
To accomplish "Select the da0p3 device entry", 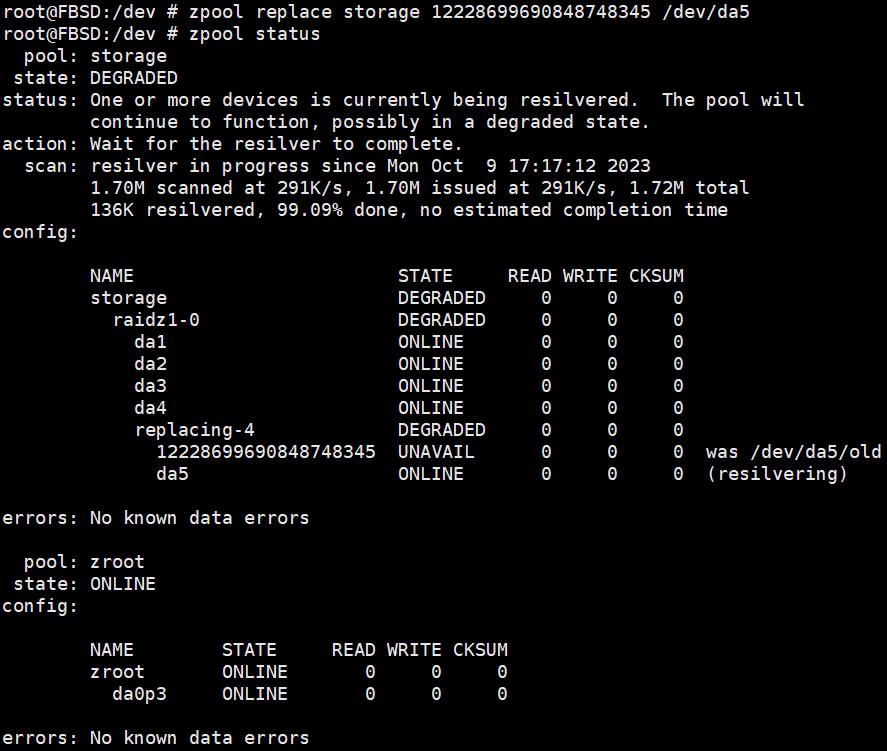I will [139, 694].
